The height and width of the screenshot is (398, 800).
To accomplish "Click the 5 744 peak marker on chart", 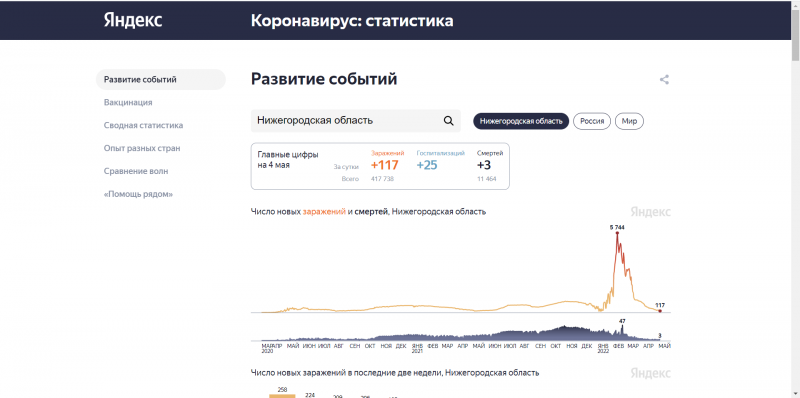I will coord(617,233).
